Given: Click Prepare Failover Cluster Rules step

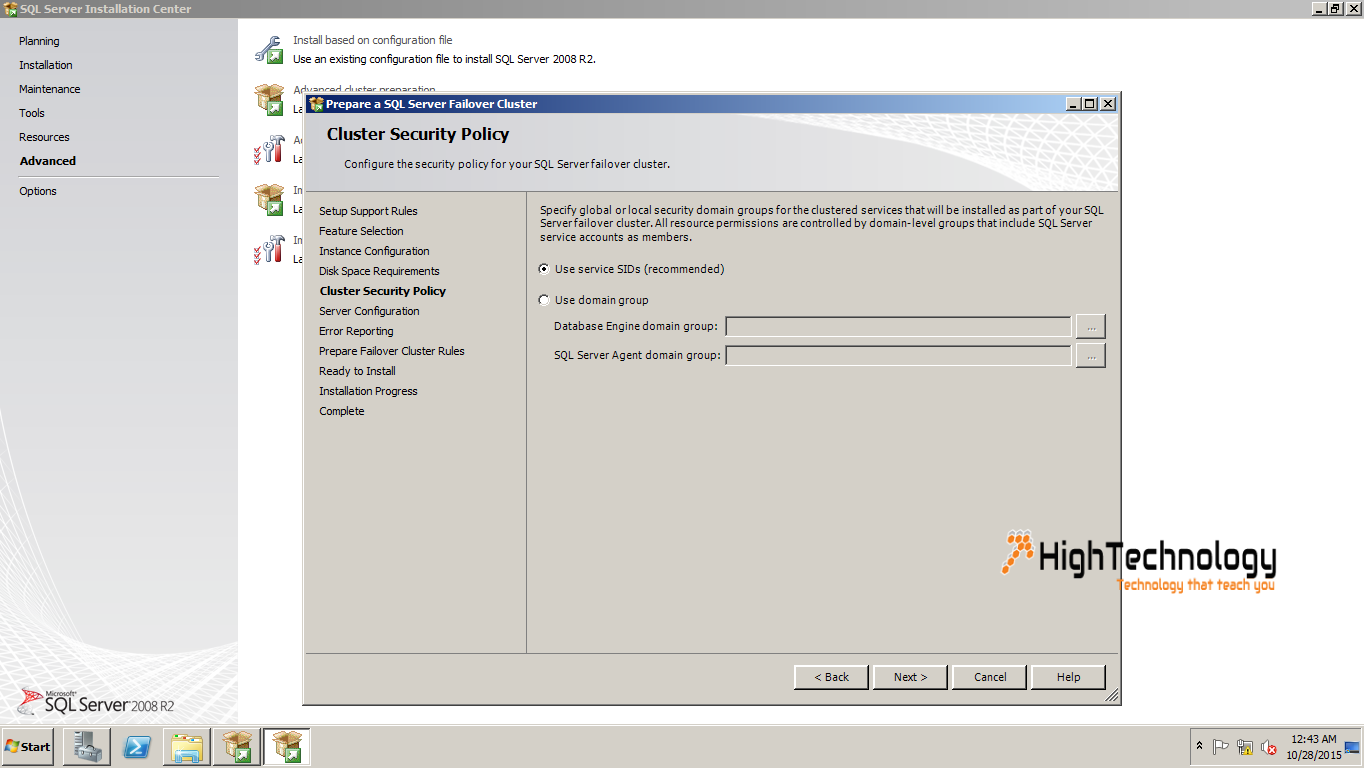Looking at the screenshot, I should point(392,351).
